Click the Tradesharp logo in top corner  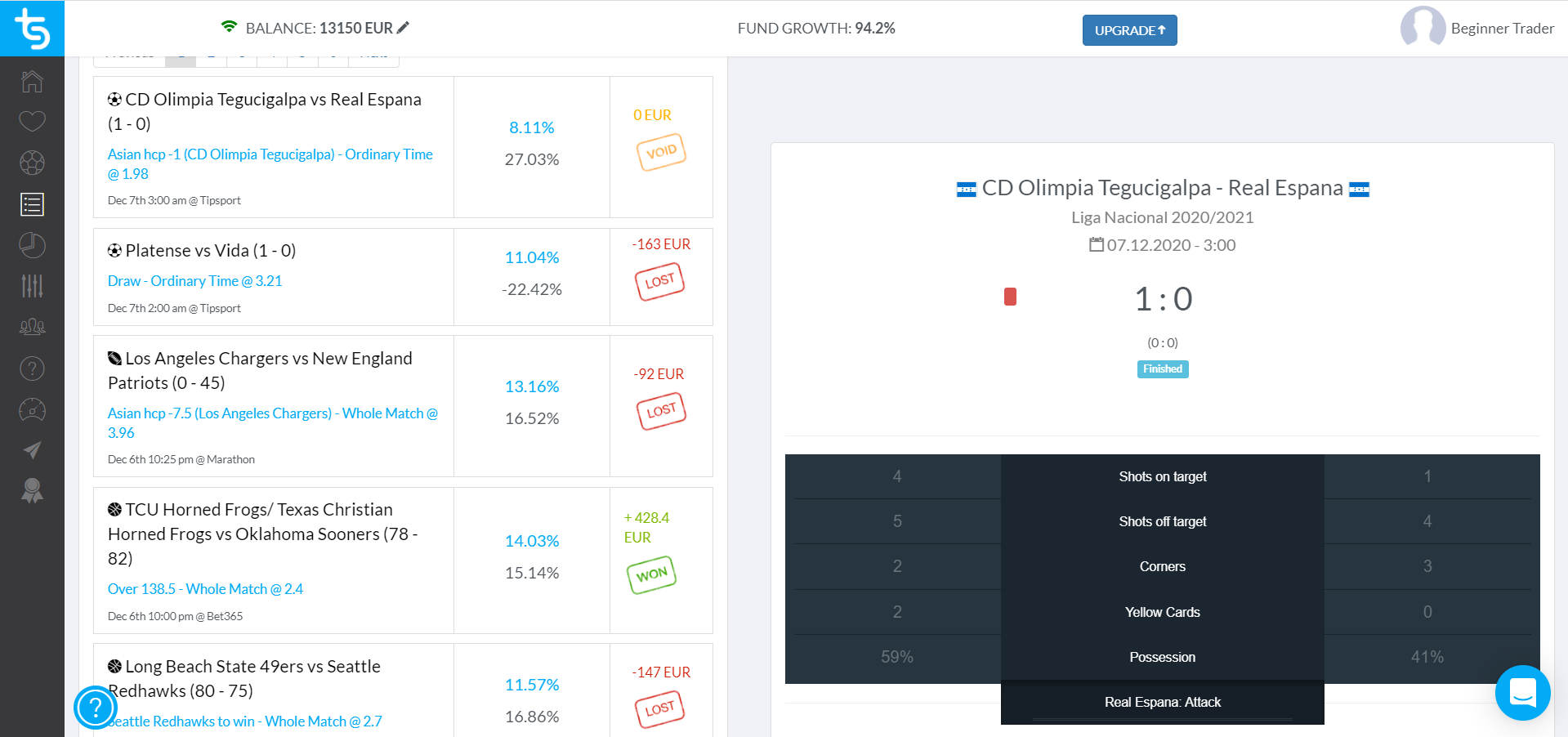pyautogui.click(x=32, y=29)
